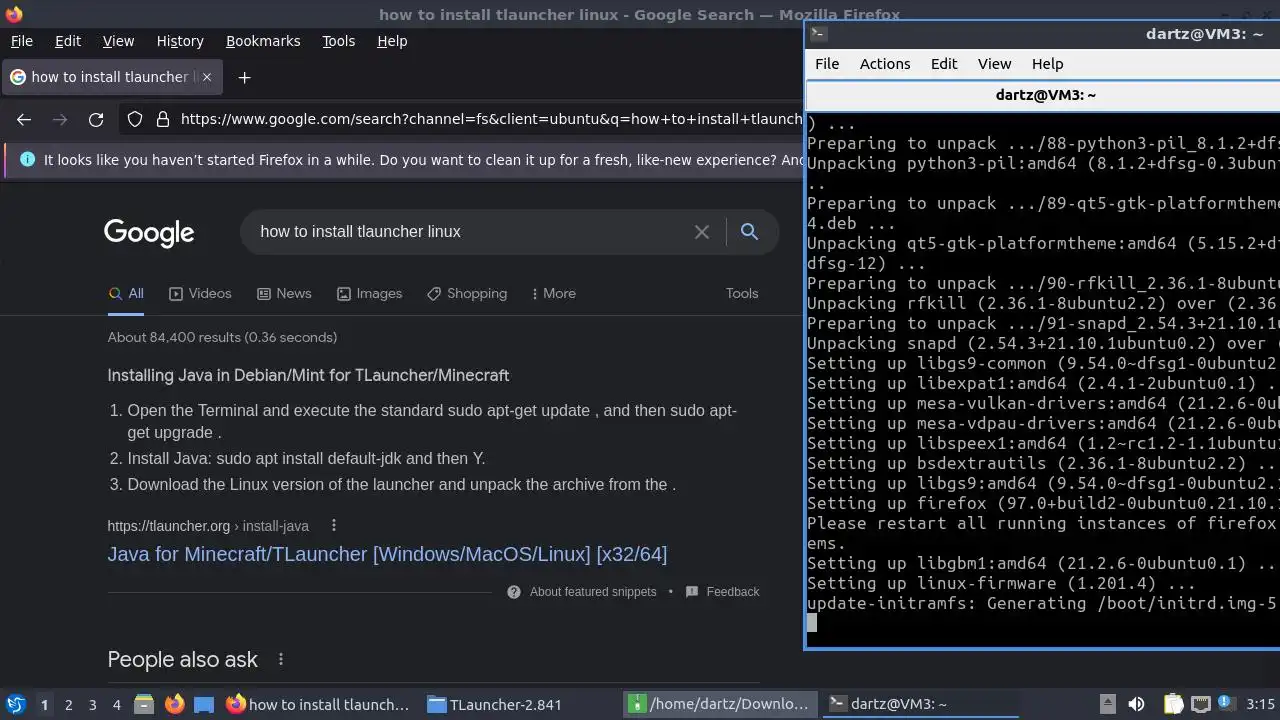Open the terminal's Help menu
Image resolution: width=1280 pixels, height=720 pixels.
[1047, 64]
